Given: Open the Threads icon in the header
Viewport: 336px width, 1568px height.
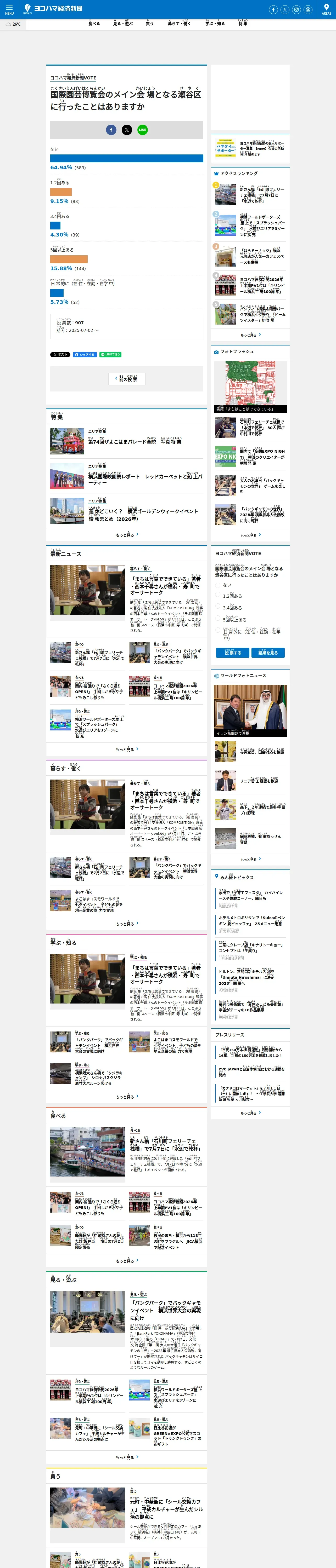Looking at the screenshot, I should coord(308,10).
